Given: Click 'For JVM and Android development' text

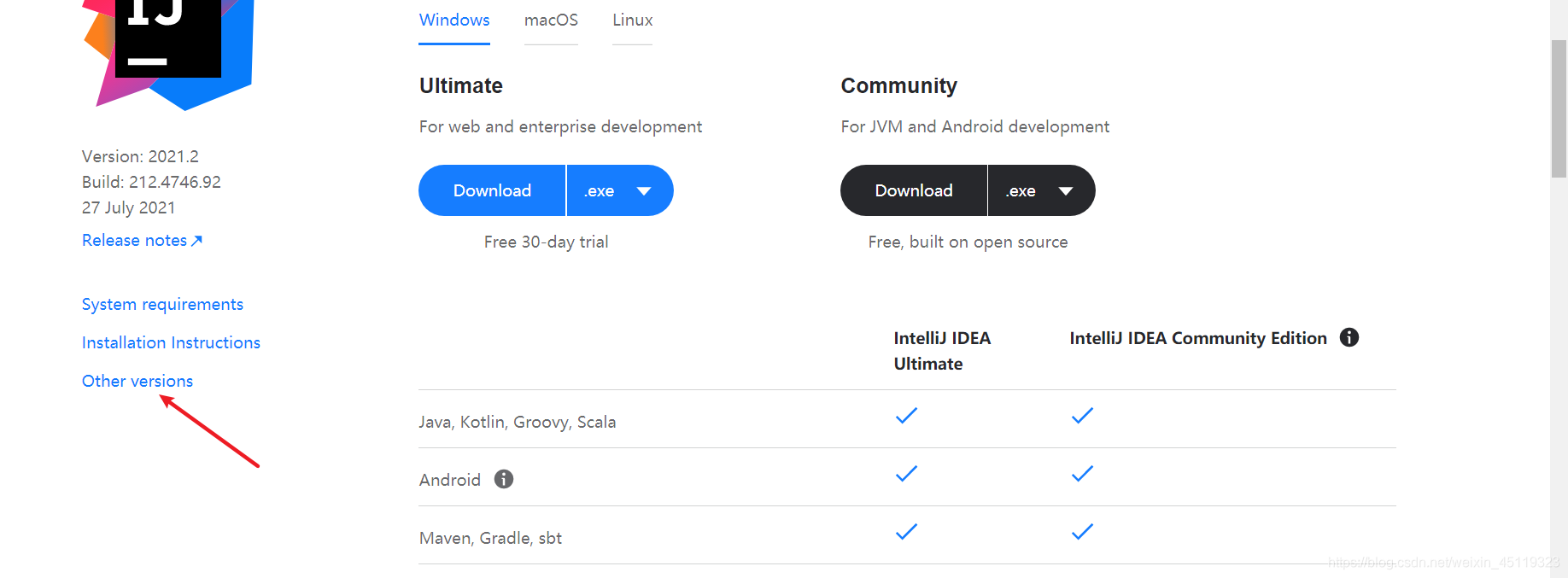Looking at the screenshot, I should tap(975, 127).
